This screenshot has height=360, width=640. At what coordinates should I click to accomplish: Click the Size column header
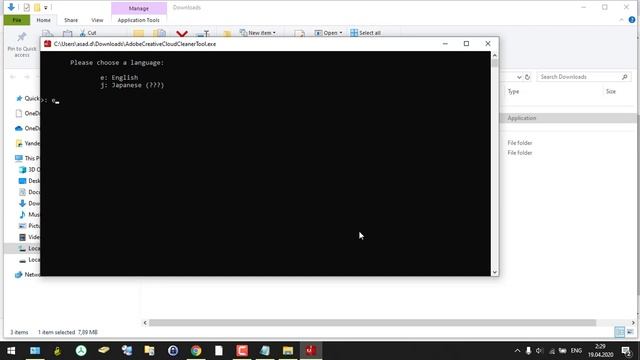[611, 91]
